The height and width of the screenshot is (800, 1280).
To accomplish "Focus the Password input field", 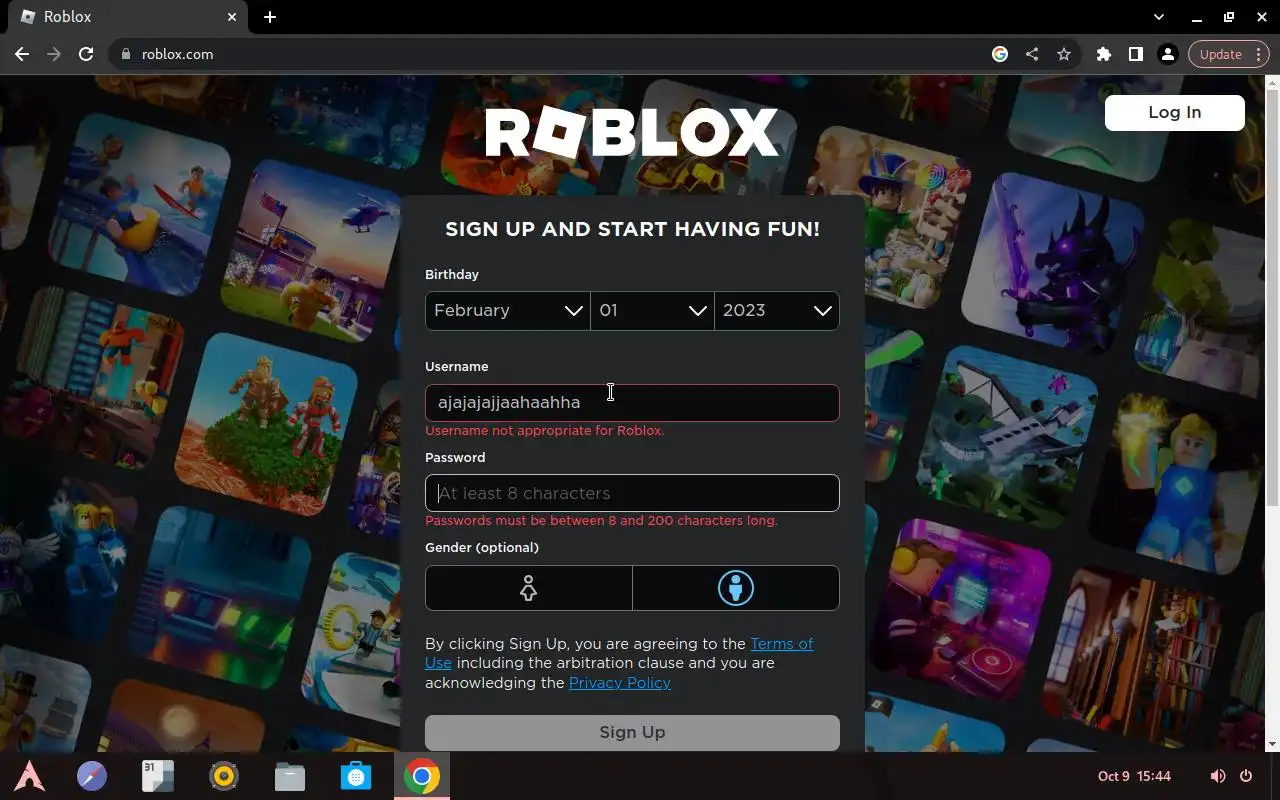I will pos(632,493).
